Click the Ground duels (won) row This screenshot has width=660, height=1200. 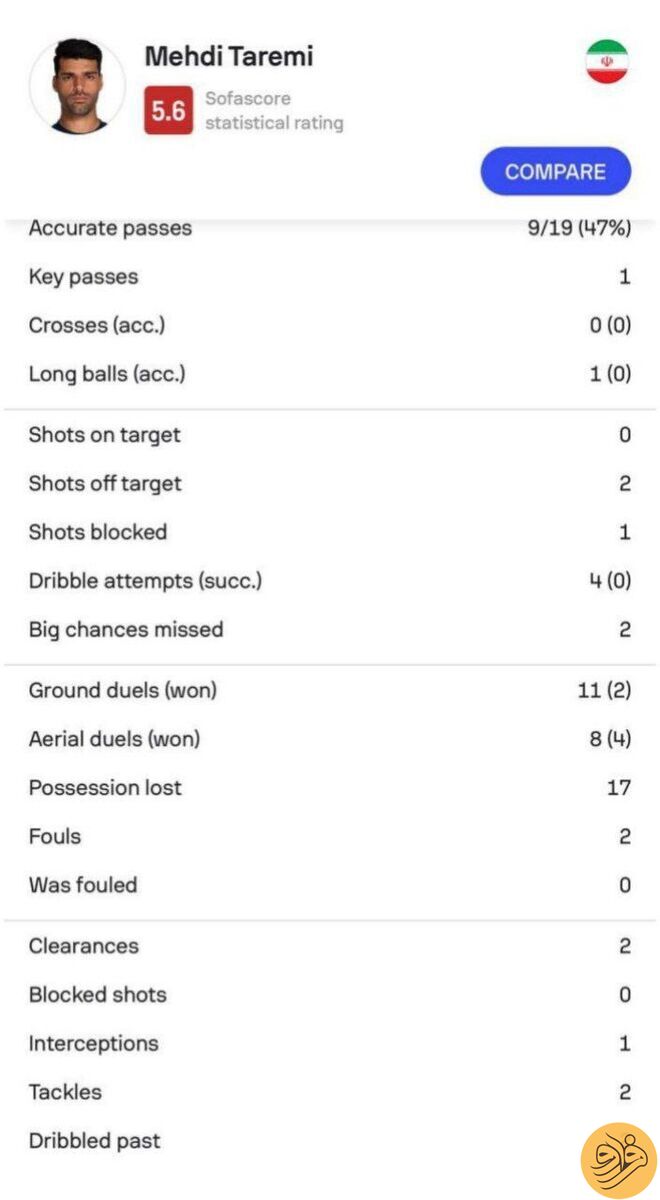click(330, 690)
